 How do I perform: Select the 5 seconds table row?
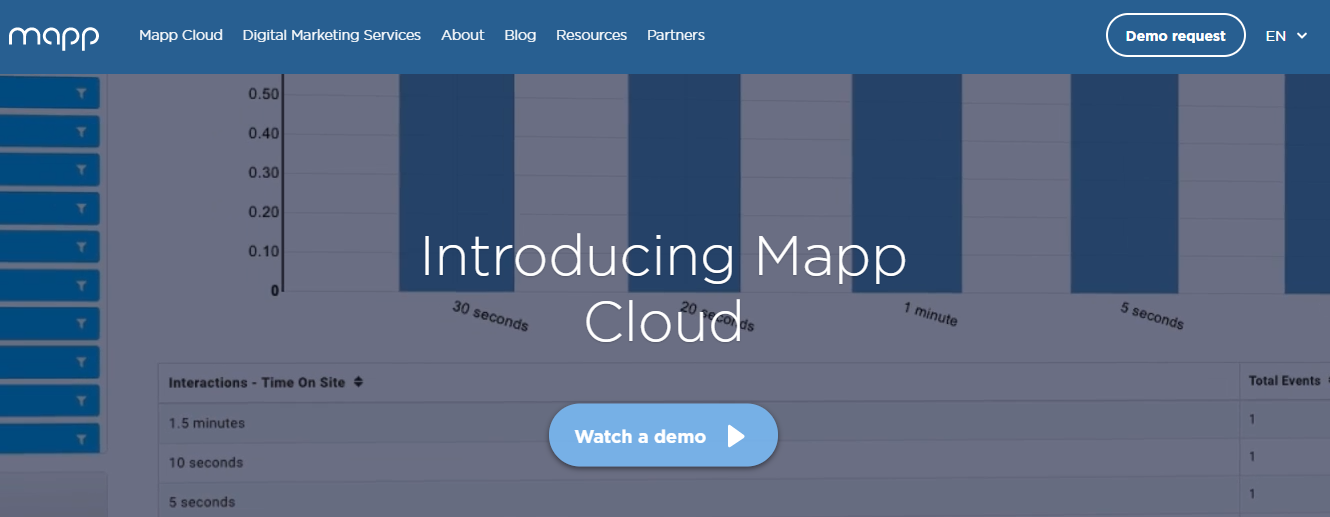point(744,501)
